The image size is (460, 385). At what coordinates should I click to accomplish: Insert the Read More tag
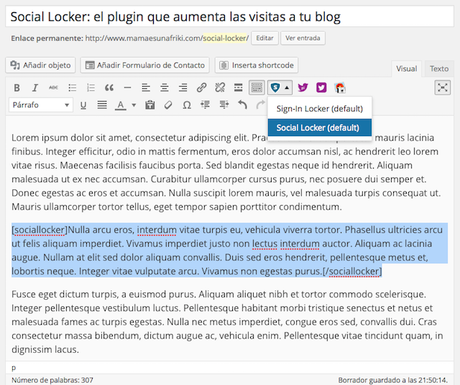pos(238,88)
